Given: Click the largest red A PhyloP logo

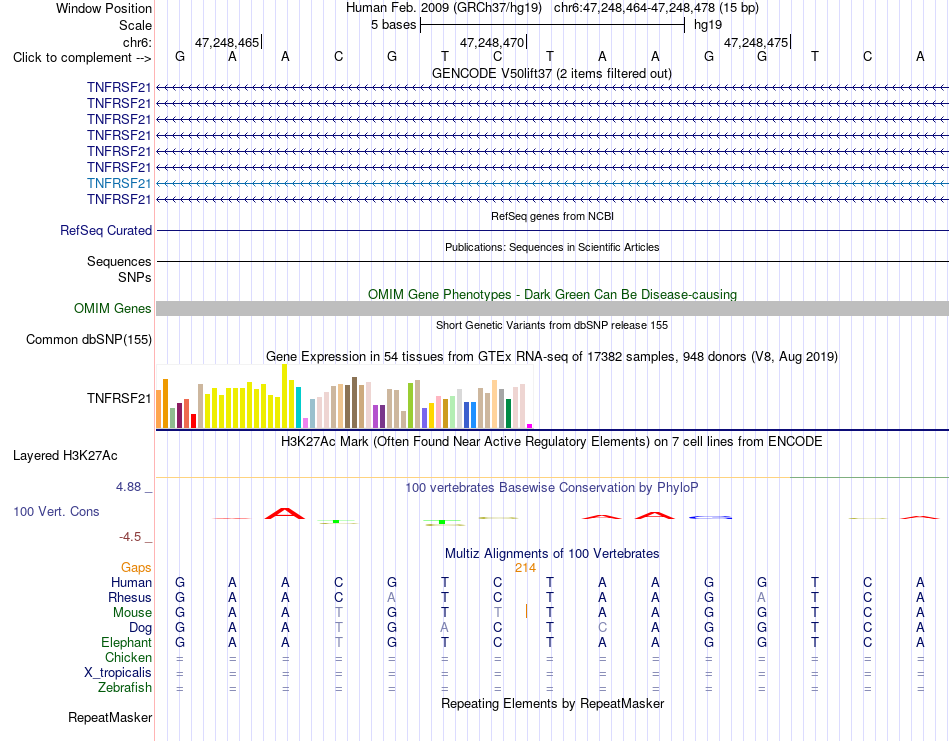Looking at the screenshot, I should click(x=285, y=513).
